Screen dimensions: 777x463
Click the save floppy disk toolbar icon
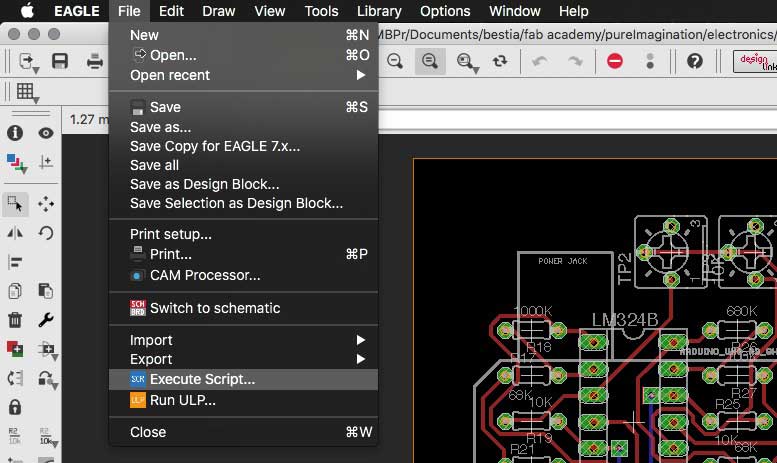coord(60,61)
